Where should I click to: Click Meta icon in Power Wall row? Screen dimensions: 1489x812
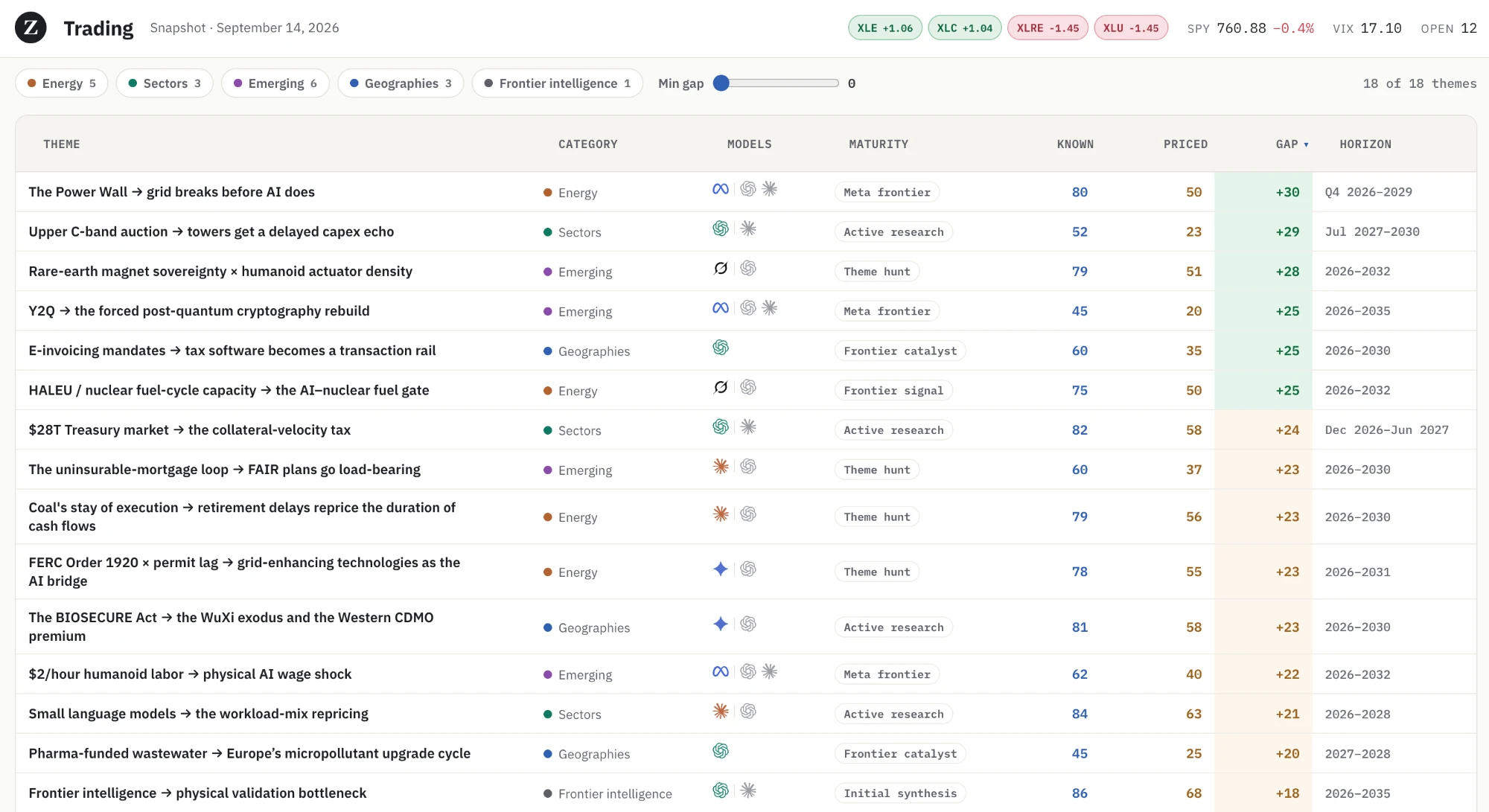(x=720, y=189)
